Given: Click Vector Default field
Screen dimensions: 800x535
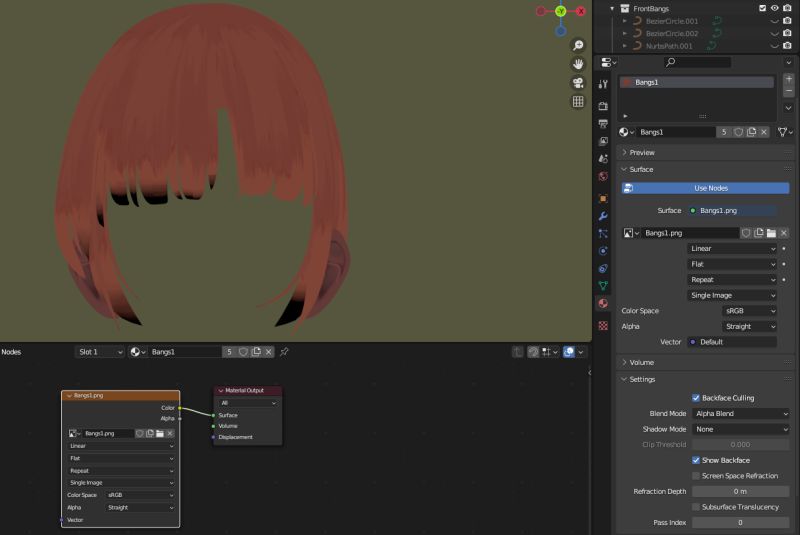Looking at the screenshot, I should tap(732, 342).
